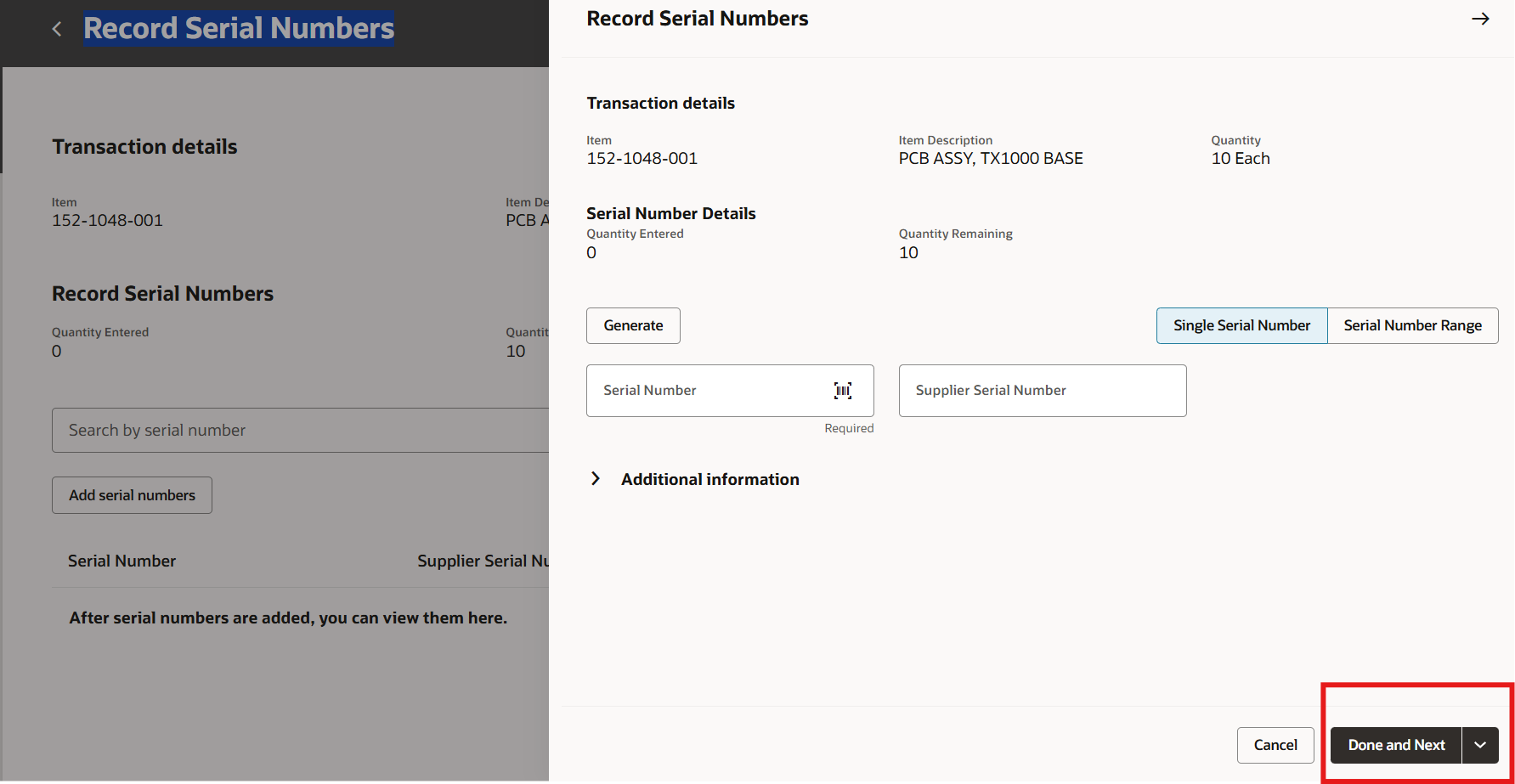1515x784 pixels.
Task: Click the barcode scan icon in Serial Number field
Action: coord(843,391)
